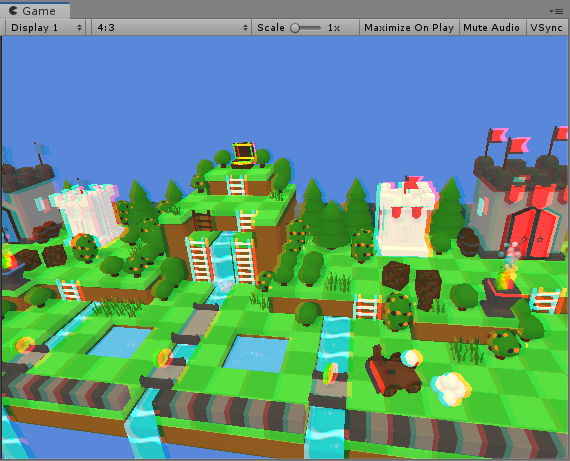This screenshot has height=461, width=570.
Task: Toggle the VSync button
Action: tap(547, 28)
